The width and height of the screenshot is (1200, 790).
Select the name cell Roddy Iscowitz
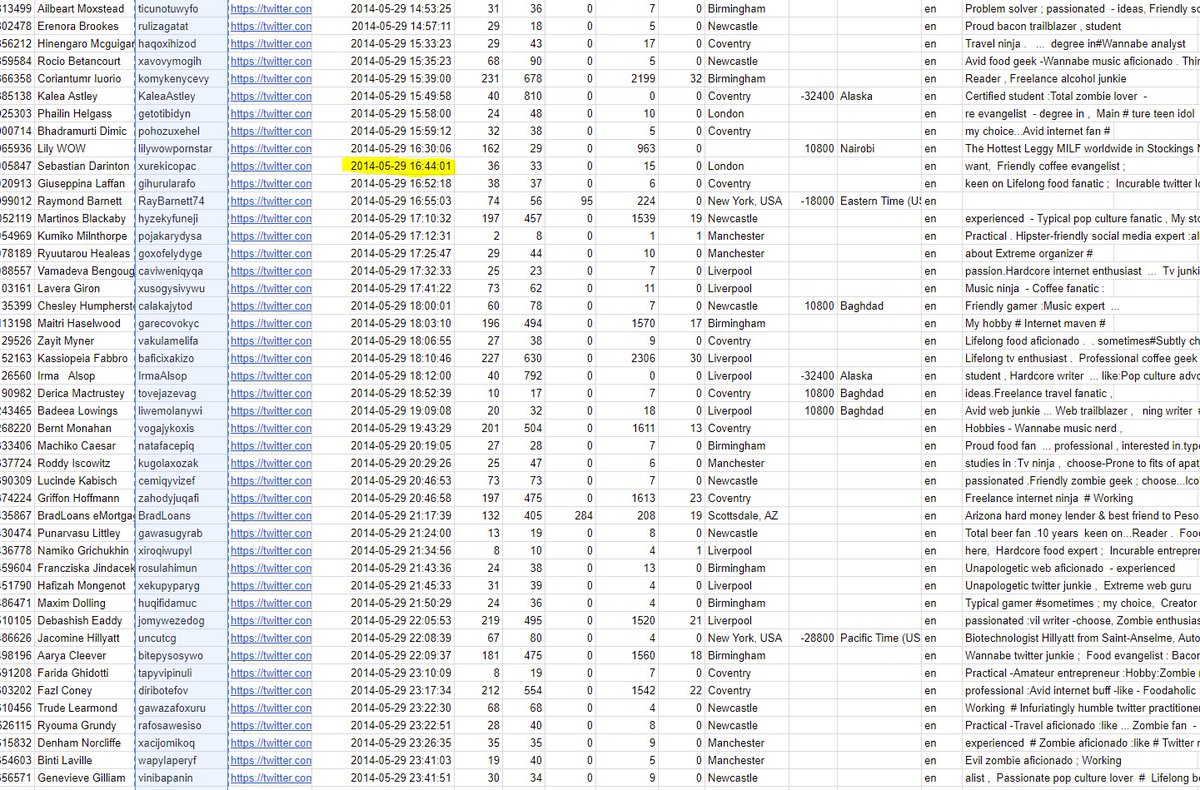75,464
